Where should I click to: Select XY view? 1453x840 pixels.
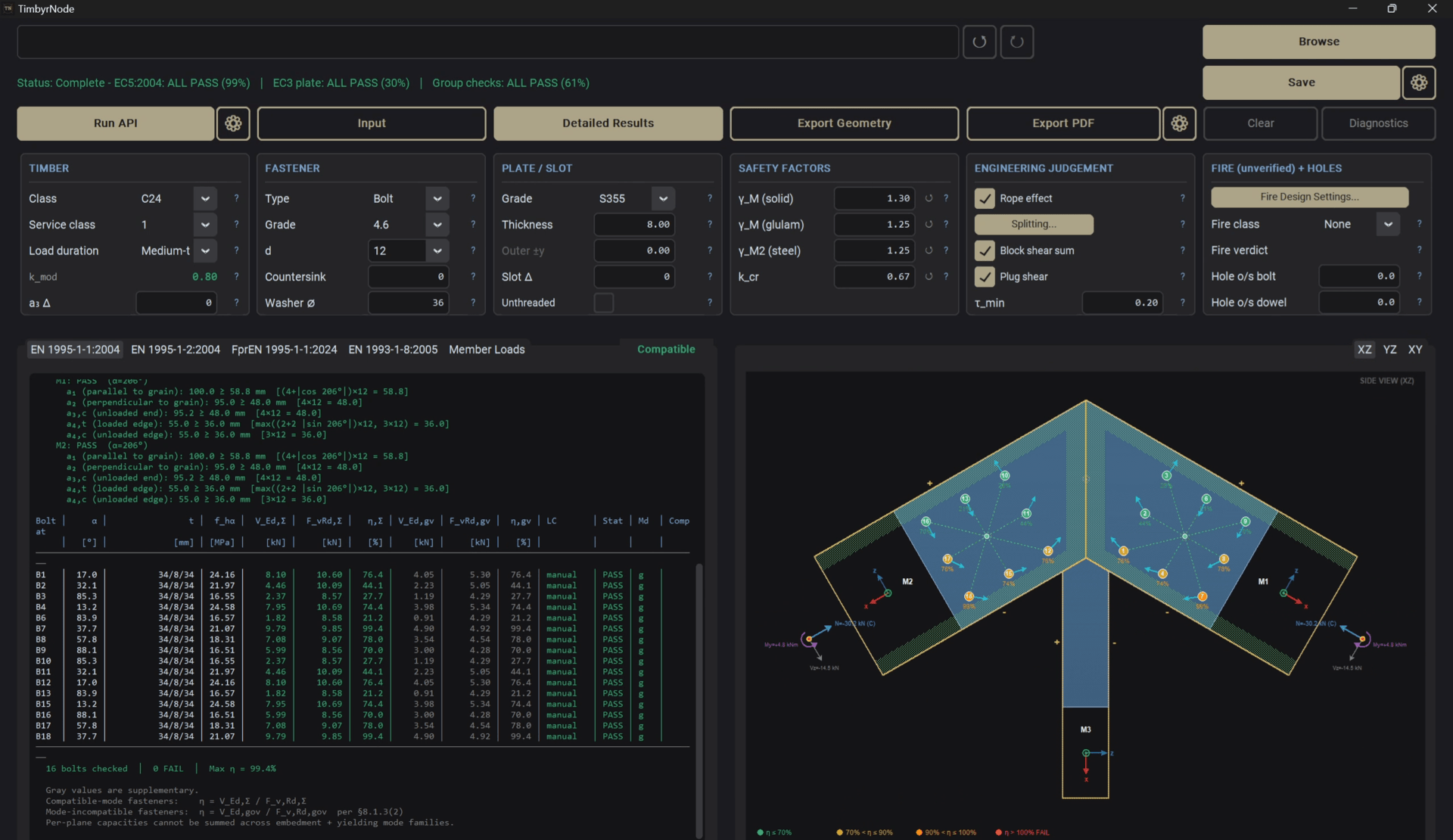1415,350
